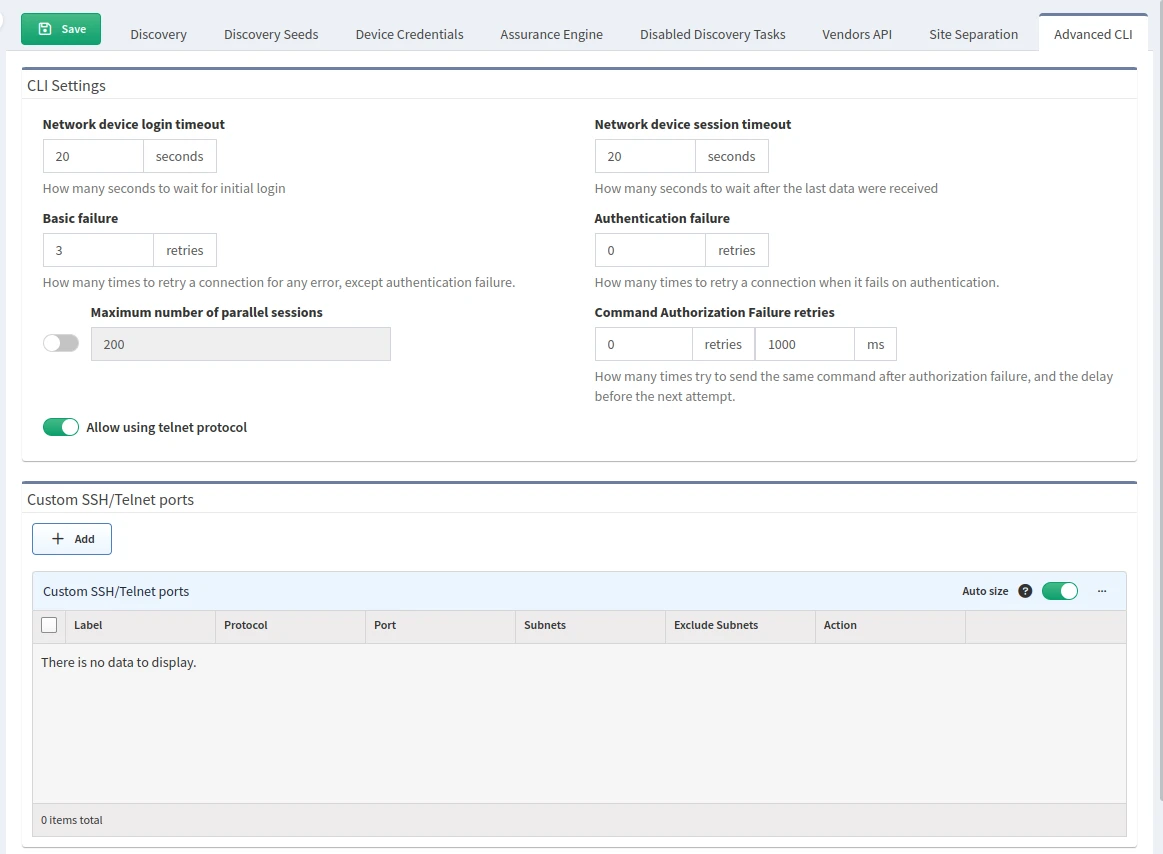Click the Network device session timeout field
This screenshot has height=854, width=1163.
tap(645, 156)
